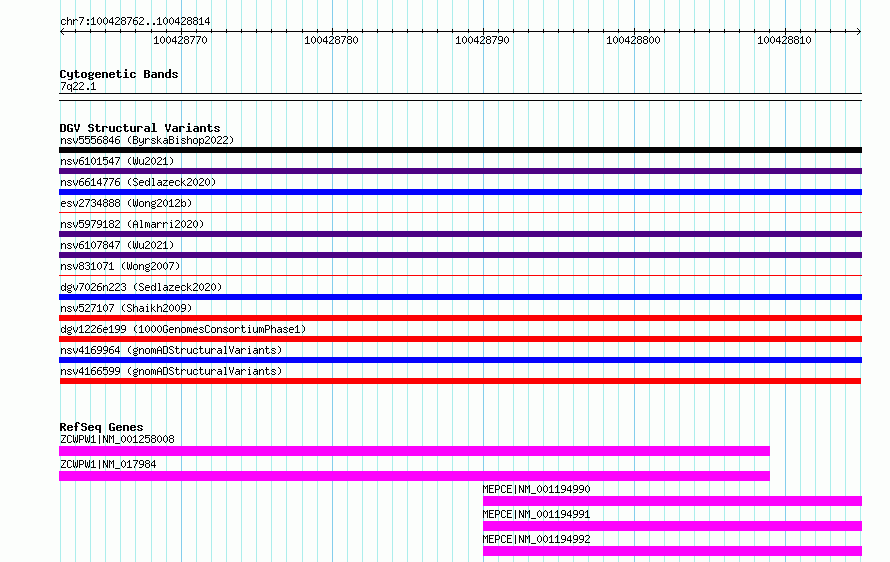Click the chr7:100428762..100428814 region label
The image size is (890, 562).
coord(135,21)
